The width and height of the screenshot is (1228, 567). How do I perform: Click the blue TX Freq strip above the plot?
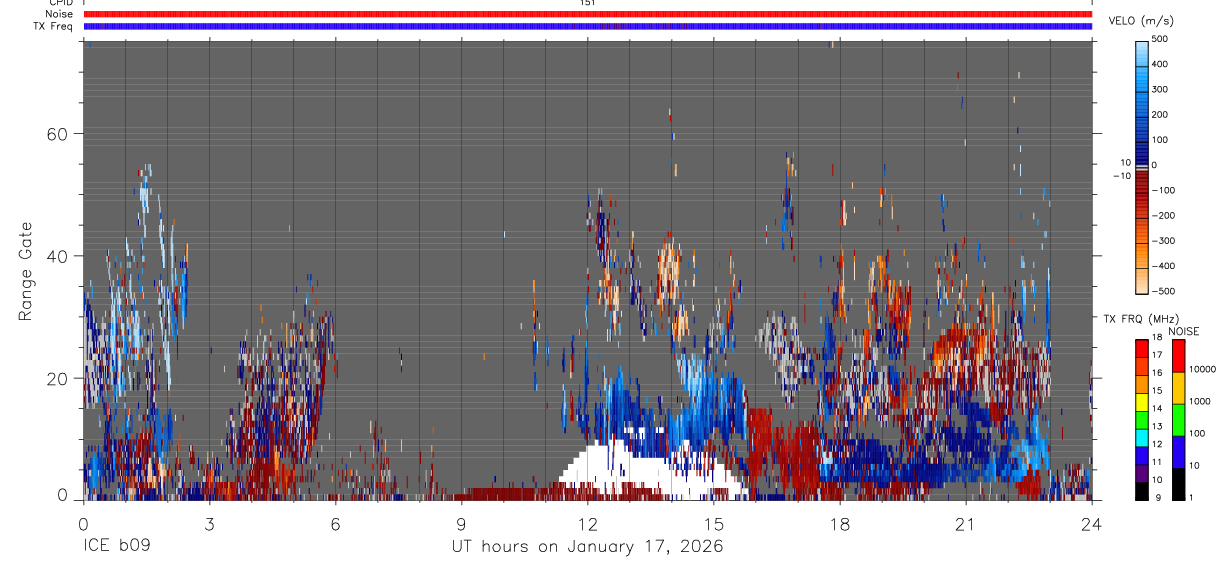[587, 26]
